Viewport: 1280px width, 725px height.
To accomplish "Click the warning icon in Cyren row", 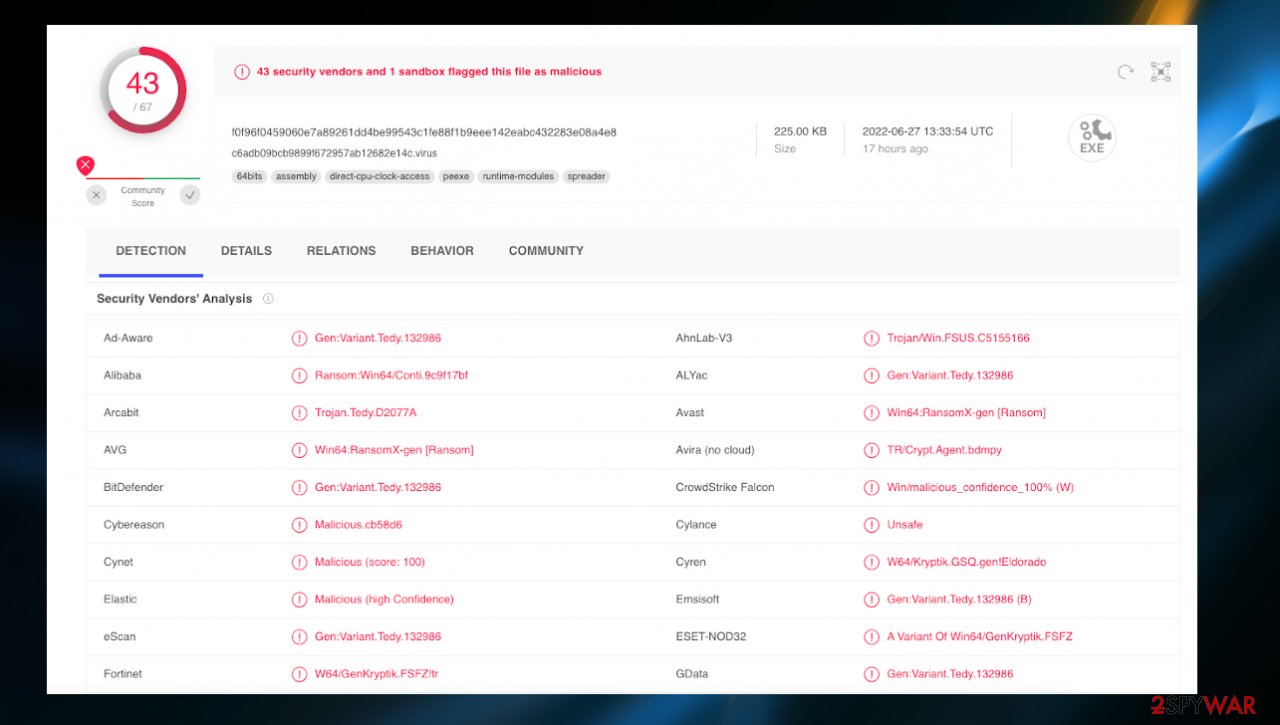I will pyautogui.click(x=872, y=562).
